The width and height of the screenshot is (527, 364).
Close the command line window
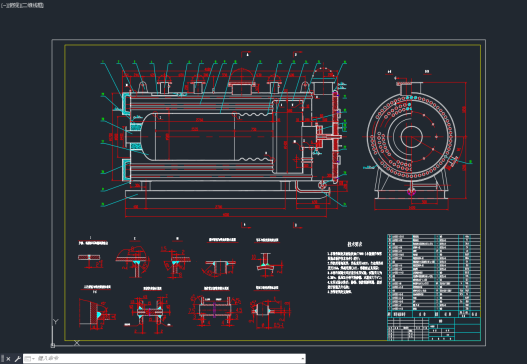point(8,359)
